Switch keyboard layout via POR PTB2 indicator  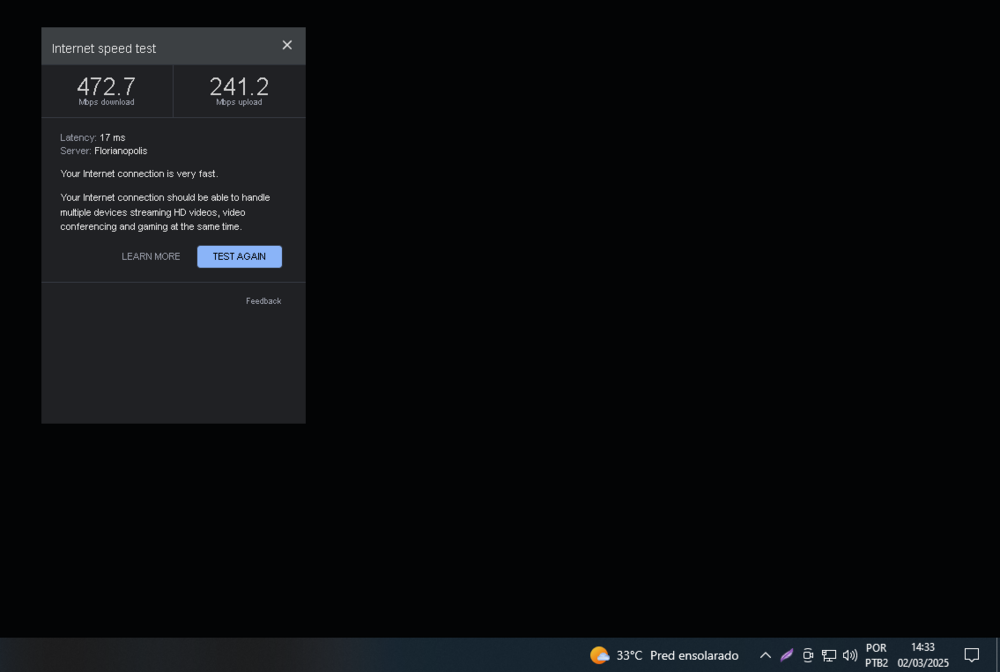[x=877, y=655]
